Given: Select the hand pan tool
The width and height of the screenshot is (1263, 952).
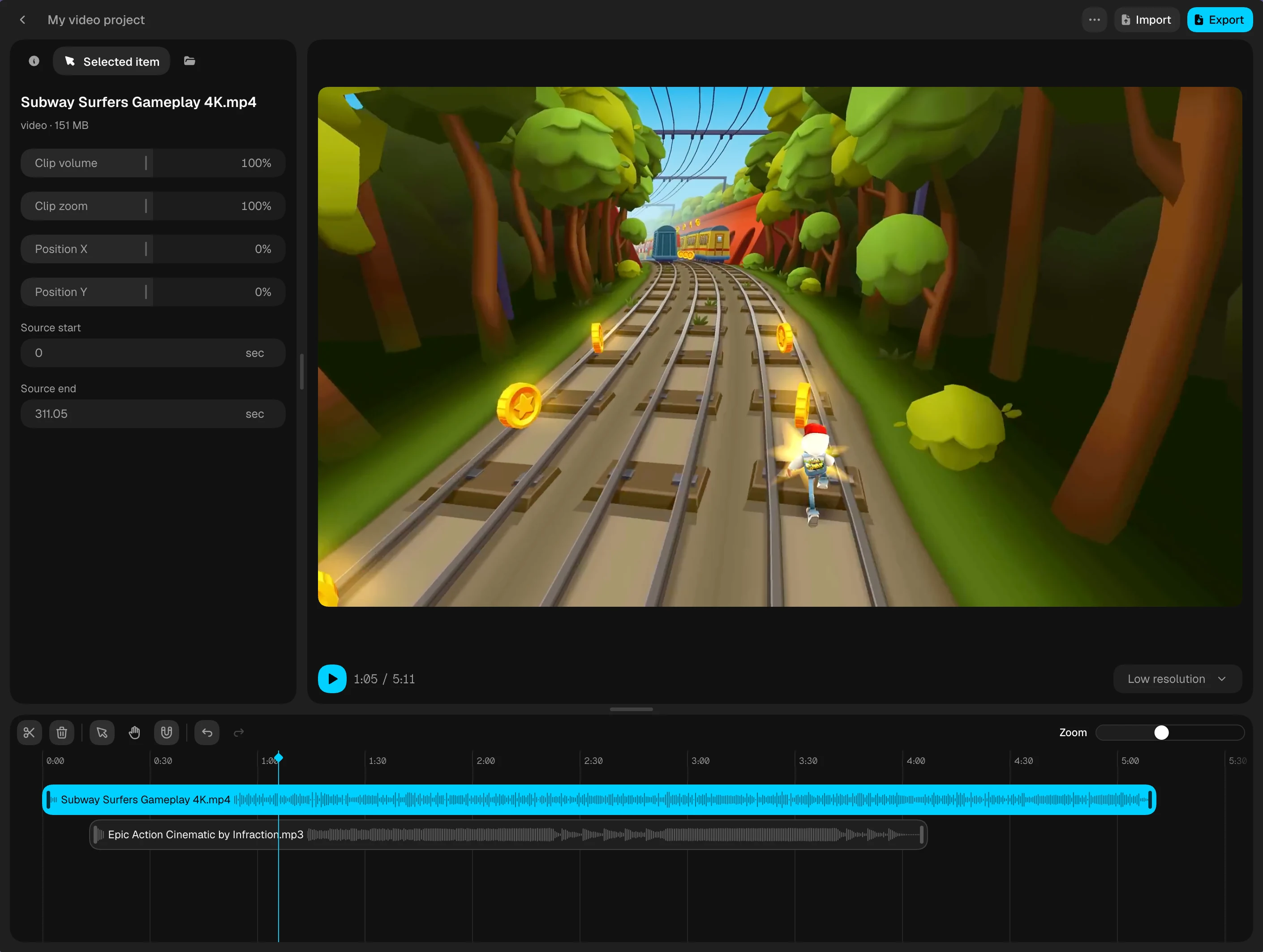Looking at the screenshot, I should (x=135, y=732).
